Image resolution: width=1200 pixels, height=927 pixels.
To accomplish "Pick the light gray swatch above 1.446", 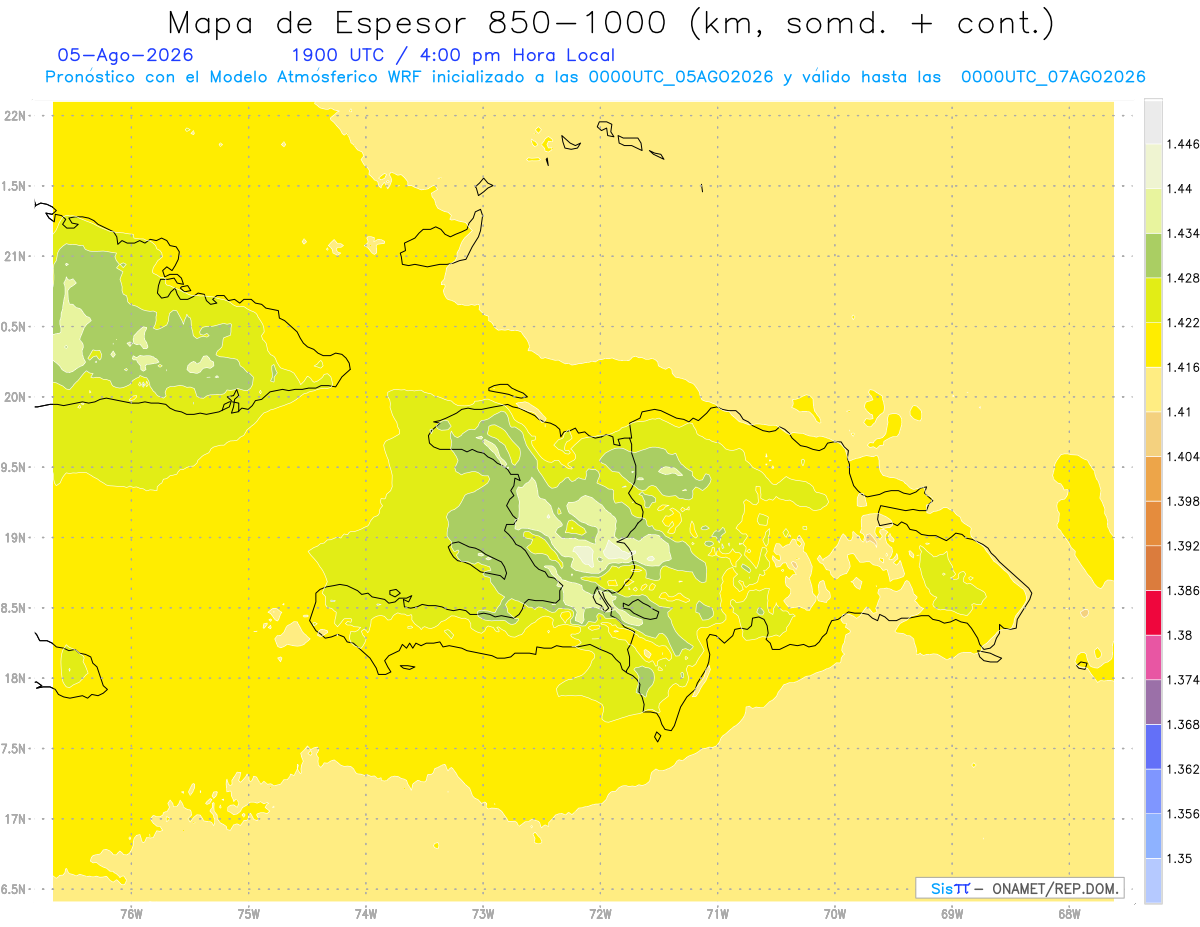I will [1153, 121].
